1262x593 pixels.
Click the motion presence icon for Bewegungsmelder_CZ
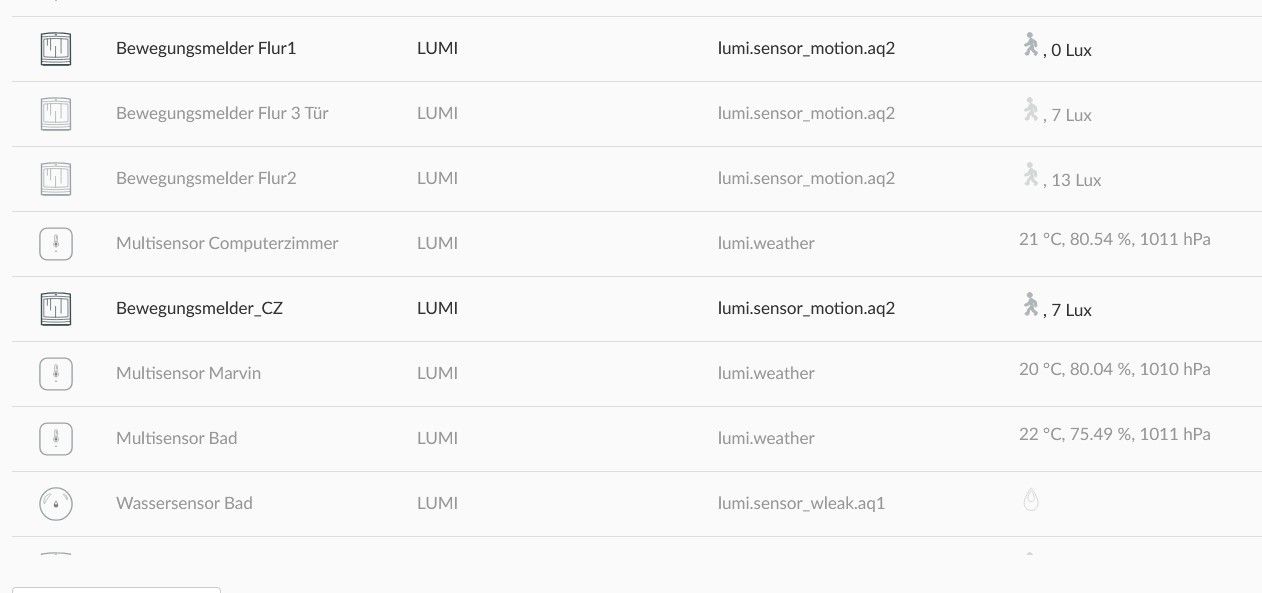[x=1031, y=305]
